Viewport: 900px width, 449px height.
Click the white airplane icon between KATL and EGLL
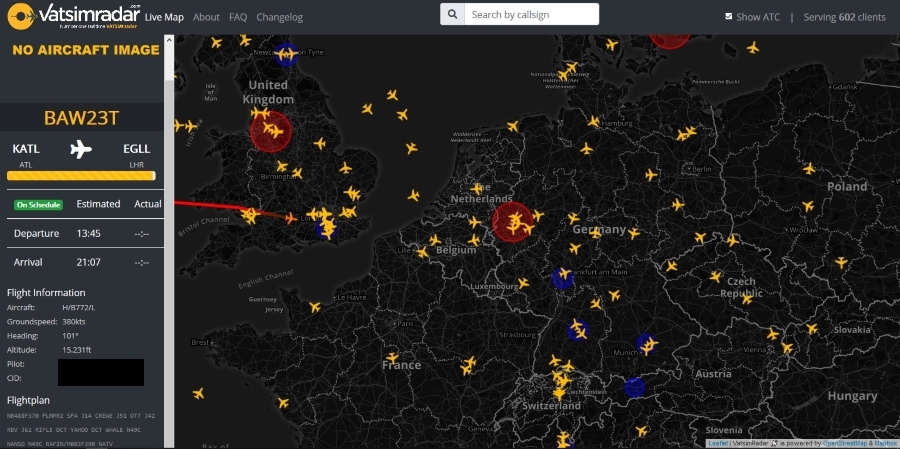(x=81, y=150)
